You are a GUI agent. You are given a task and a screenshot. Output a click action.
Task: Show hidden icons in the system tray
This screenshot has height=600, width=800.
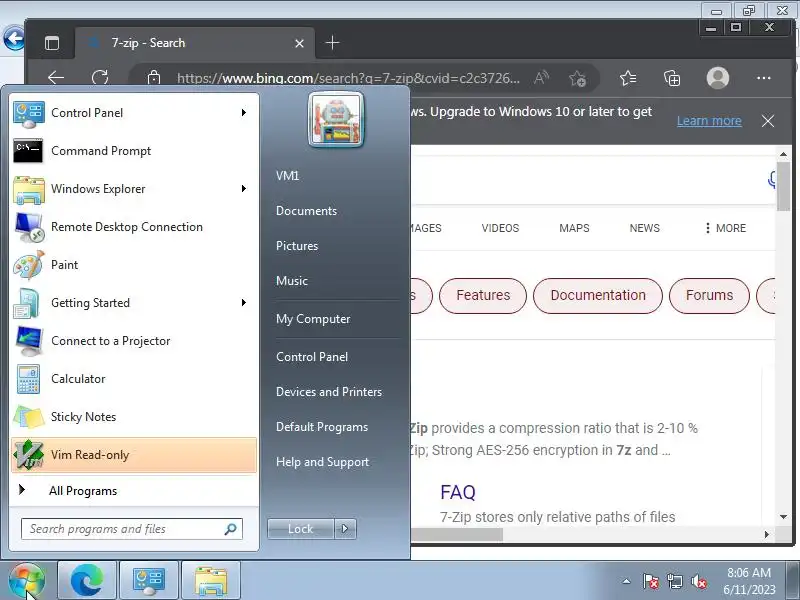[627, 581]
